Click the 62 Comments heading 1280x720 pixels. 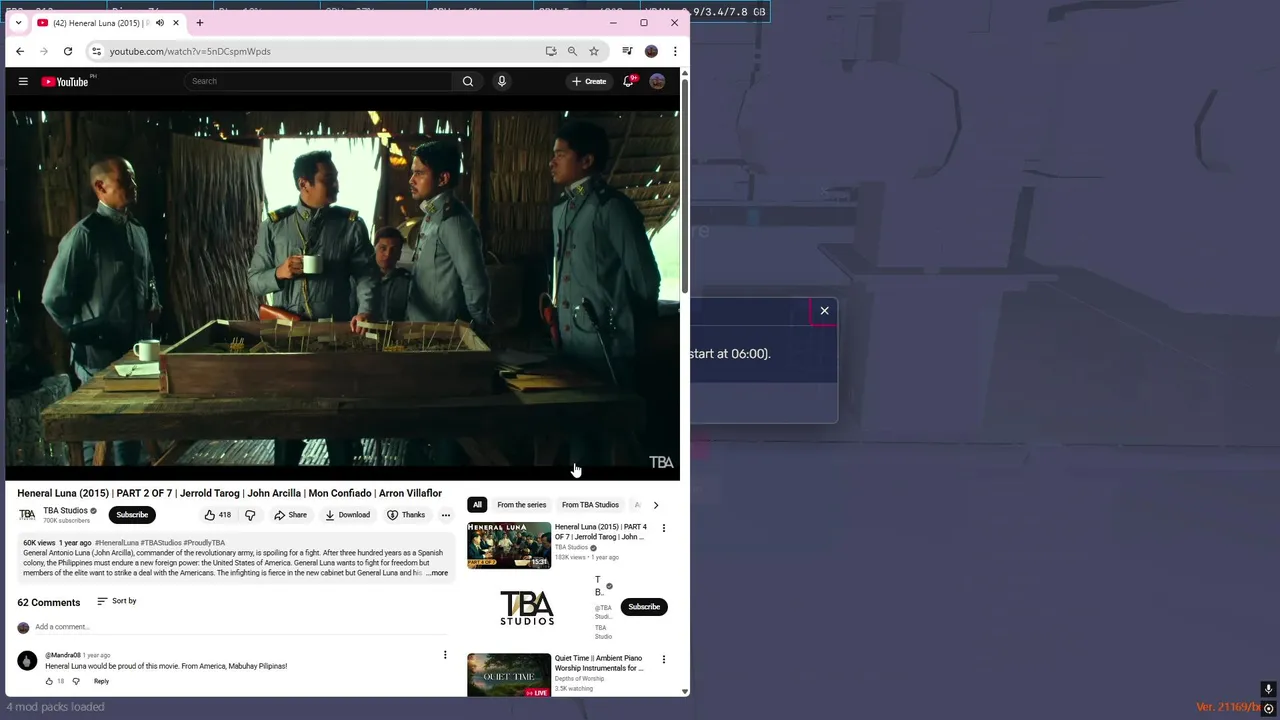[x=48, y=602]
